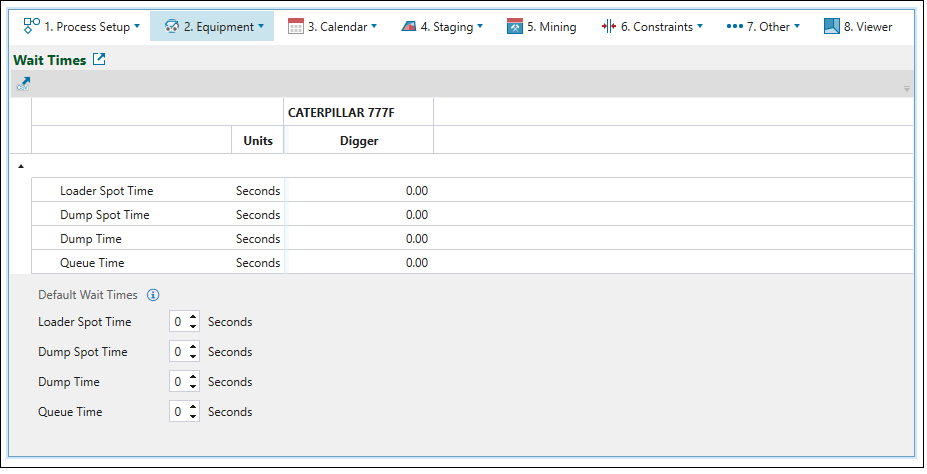The image size is (927, 474).
Task: Click the Constraints icon
Action: [x=608, y=27]
